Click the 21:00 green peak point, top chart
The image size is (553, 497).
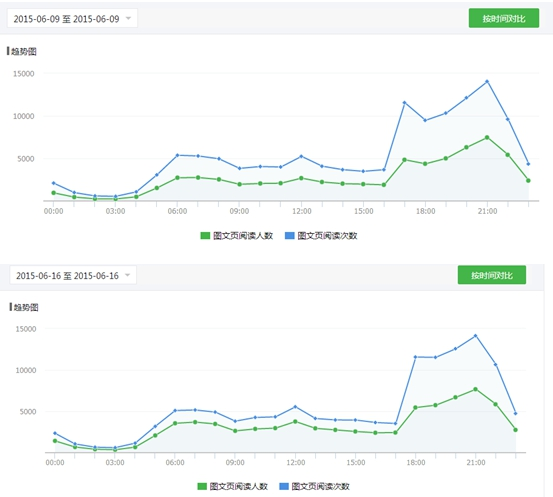[x=487, y=137]
